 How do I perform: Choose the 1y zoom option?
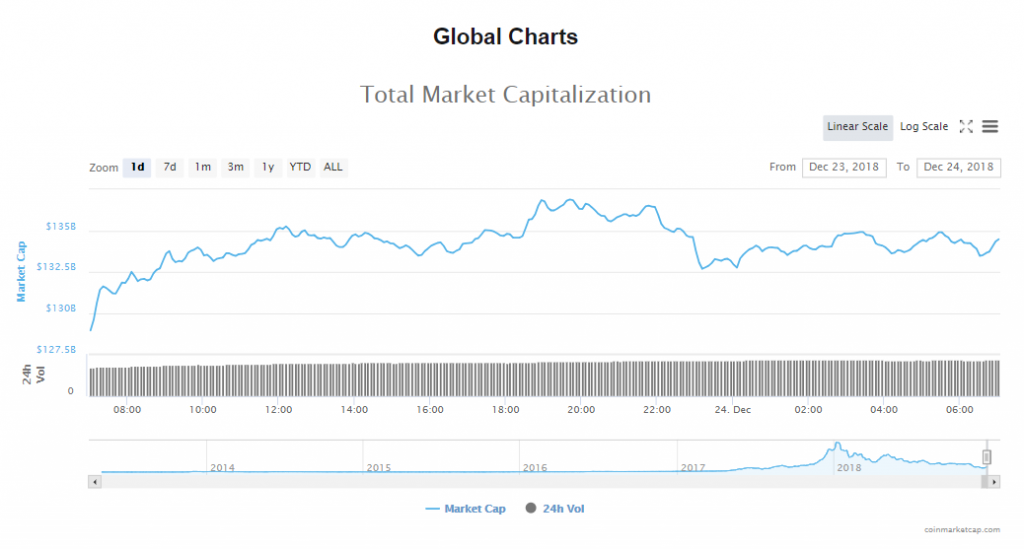(268, 167)
